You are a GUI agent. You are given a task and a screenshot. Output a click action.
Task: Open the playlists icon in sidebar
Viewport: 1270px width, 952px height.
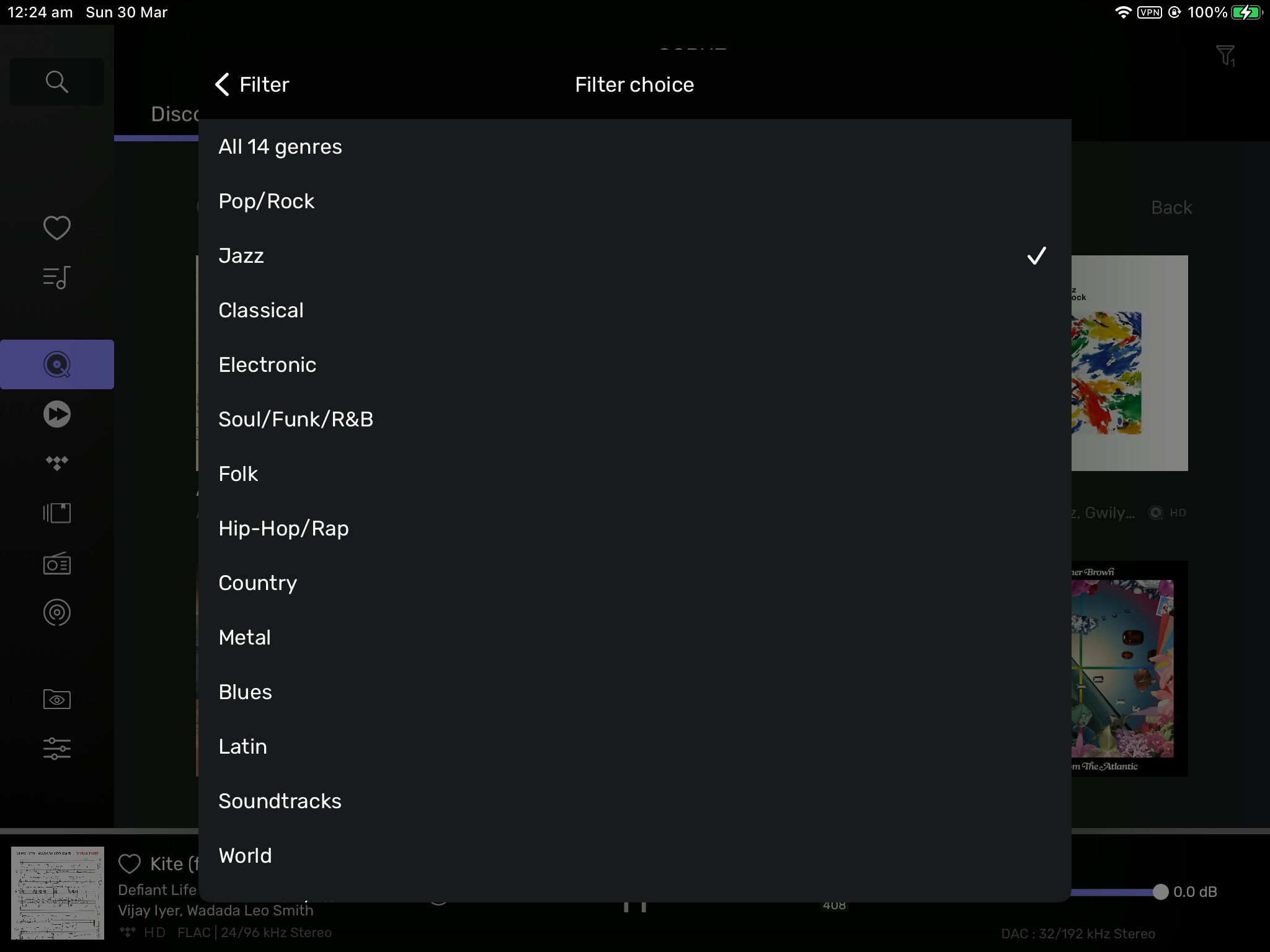pos(56,277)
